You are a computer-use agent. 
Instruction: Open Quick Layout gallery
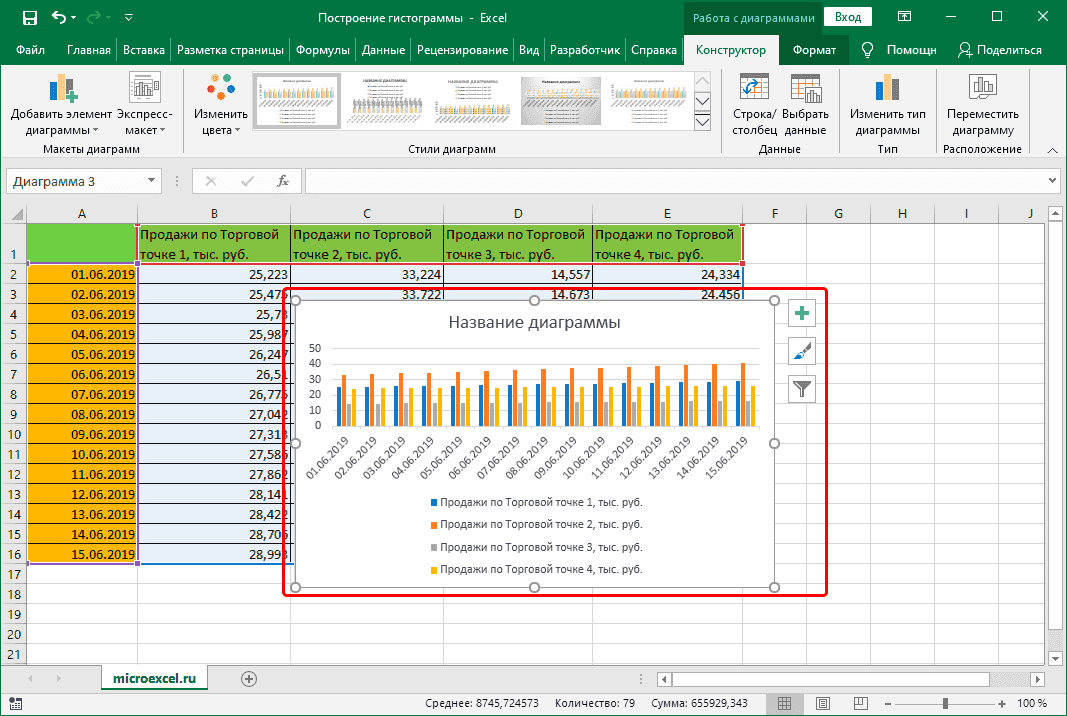(146, 90)
